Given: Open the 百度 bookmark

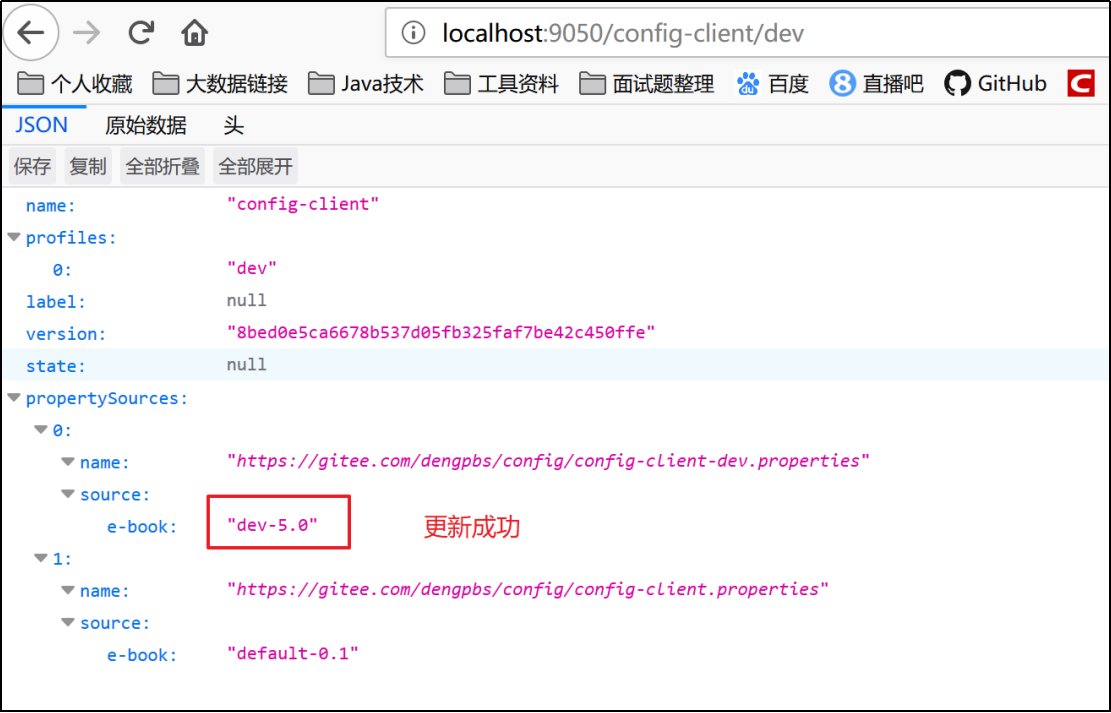Looking at the screenshot, I should click(x=772, y=84).
